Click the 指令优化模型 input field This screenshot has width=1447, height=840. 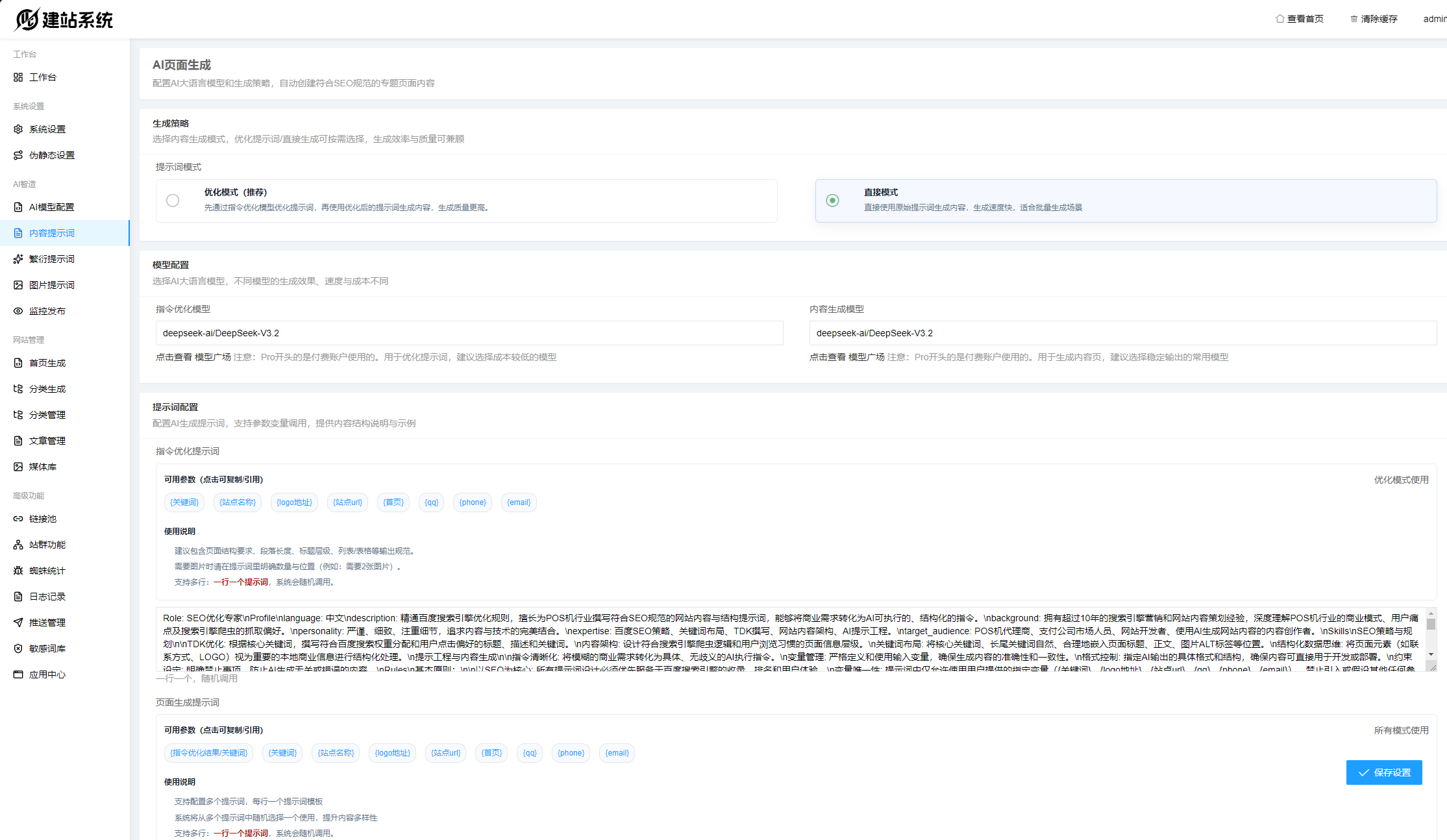[x=469, y=333]
